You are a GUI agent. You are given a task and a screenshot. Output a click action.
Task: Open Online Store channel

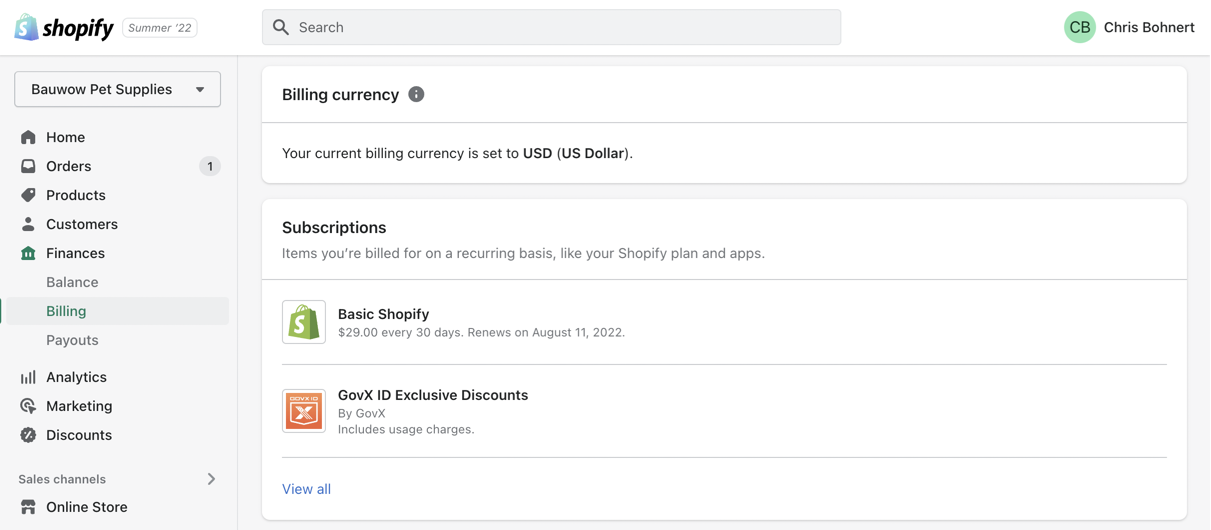tap(87, 507)
